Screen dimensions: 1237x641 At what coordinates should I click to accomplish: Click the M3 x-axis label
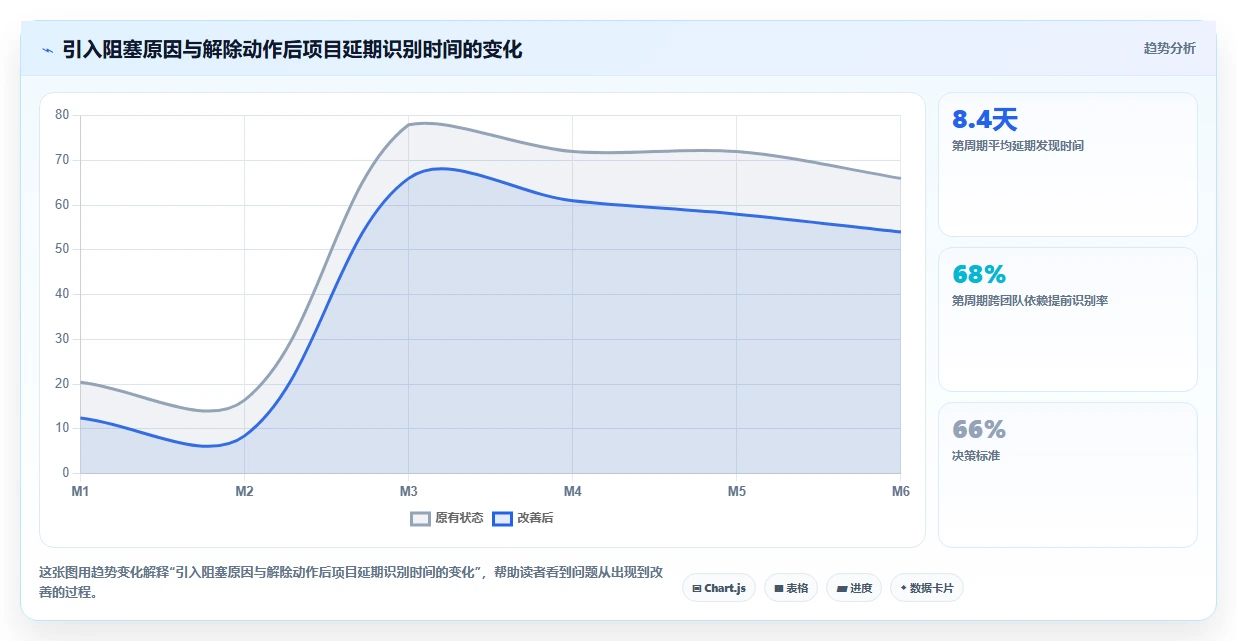(x=408, y=491)
